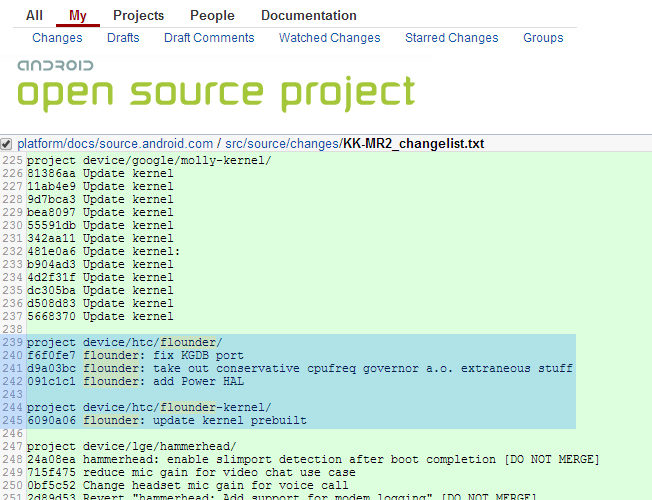Select line 233 'b904ad3 Update kernel'
The image size is (652, 500).
[100, 265]
